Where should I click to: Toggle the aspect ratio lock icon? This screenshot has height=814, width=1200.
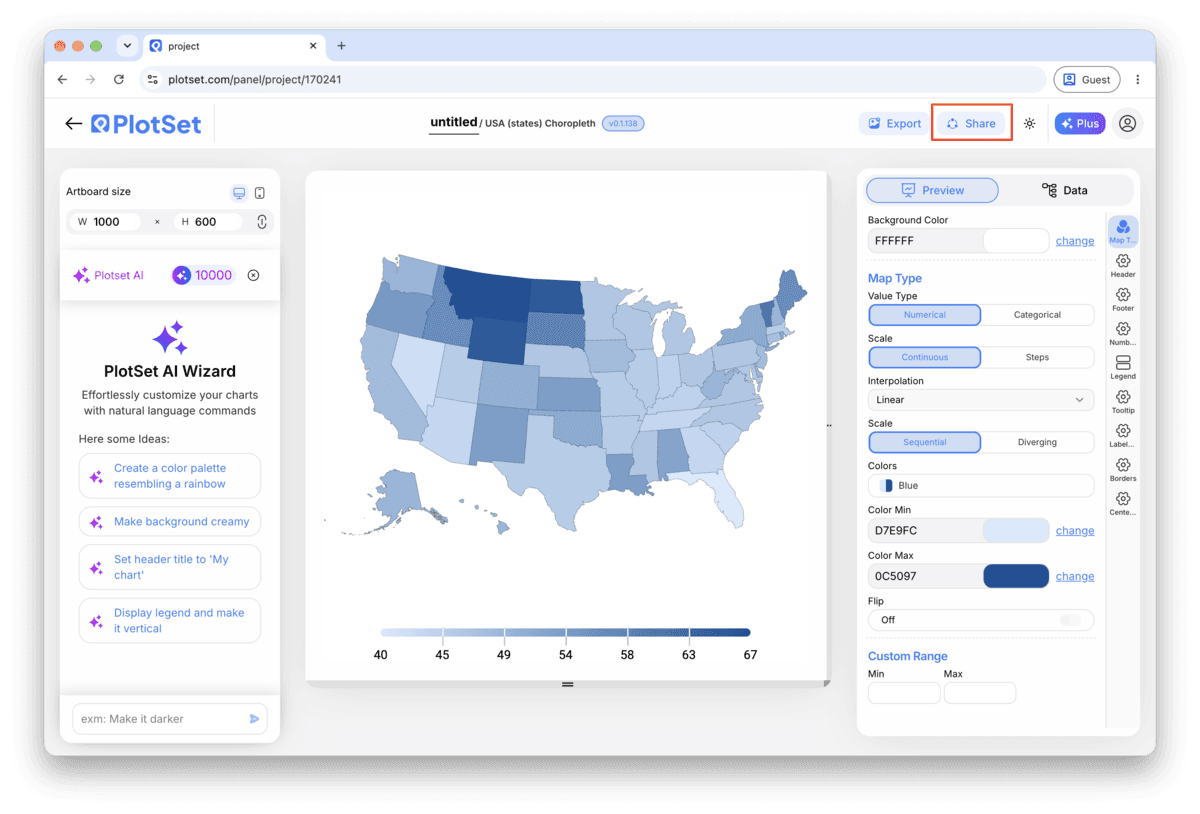262,222
